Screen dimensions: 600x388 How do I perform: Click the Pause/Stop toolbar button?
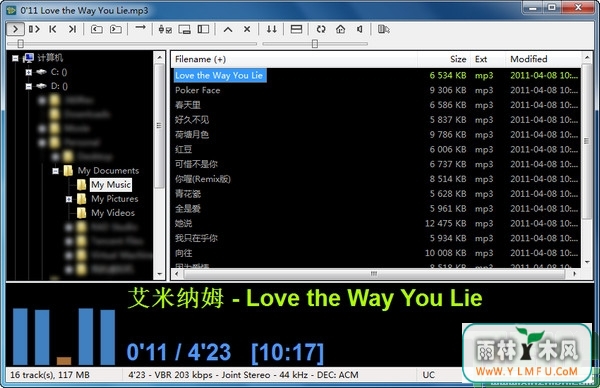[34, 29]
